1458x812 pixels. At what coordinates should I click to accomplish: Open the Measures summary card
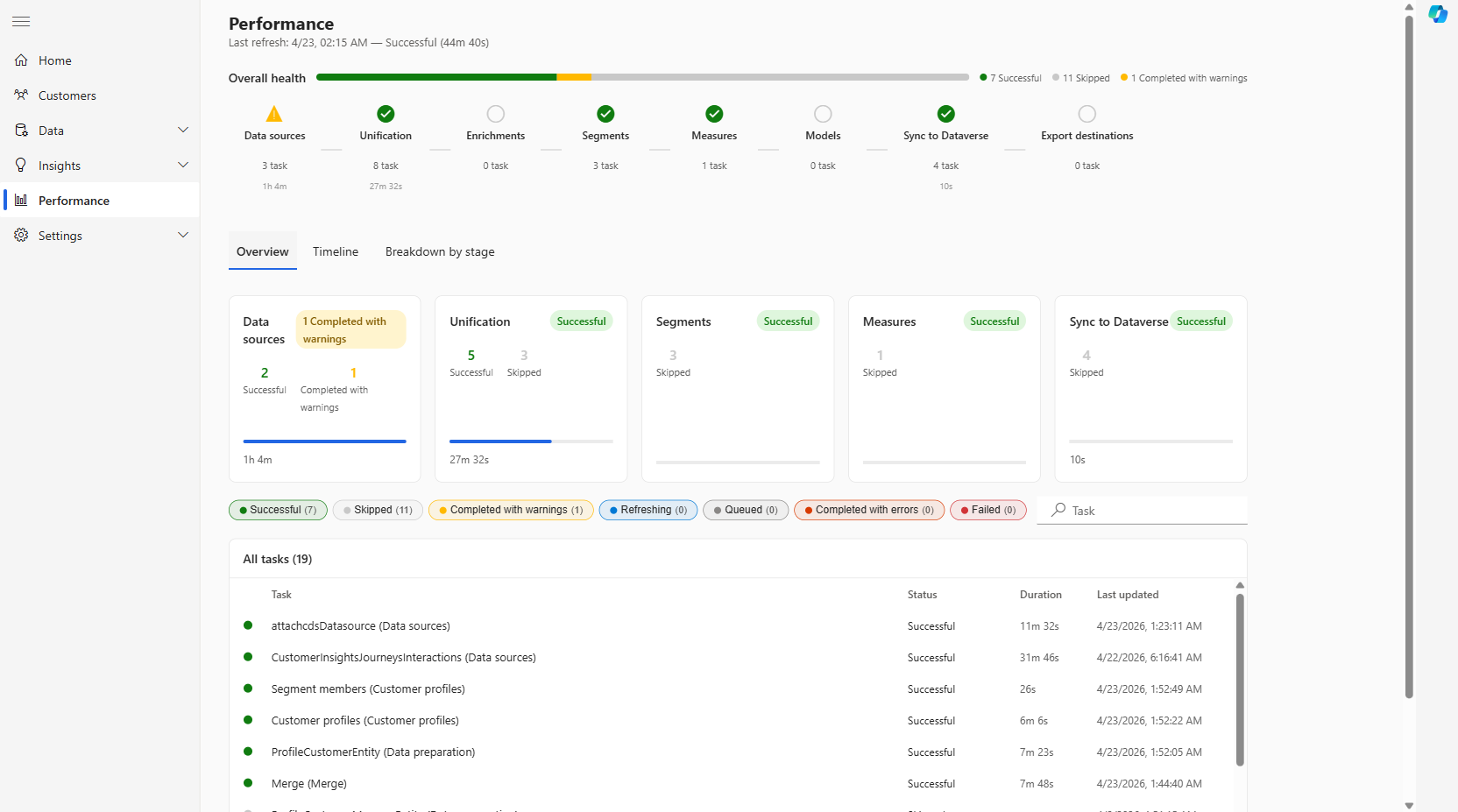click(x=945, y=389)
